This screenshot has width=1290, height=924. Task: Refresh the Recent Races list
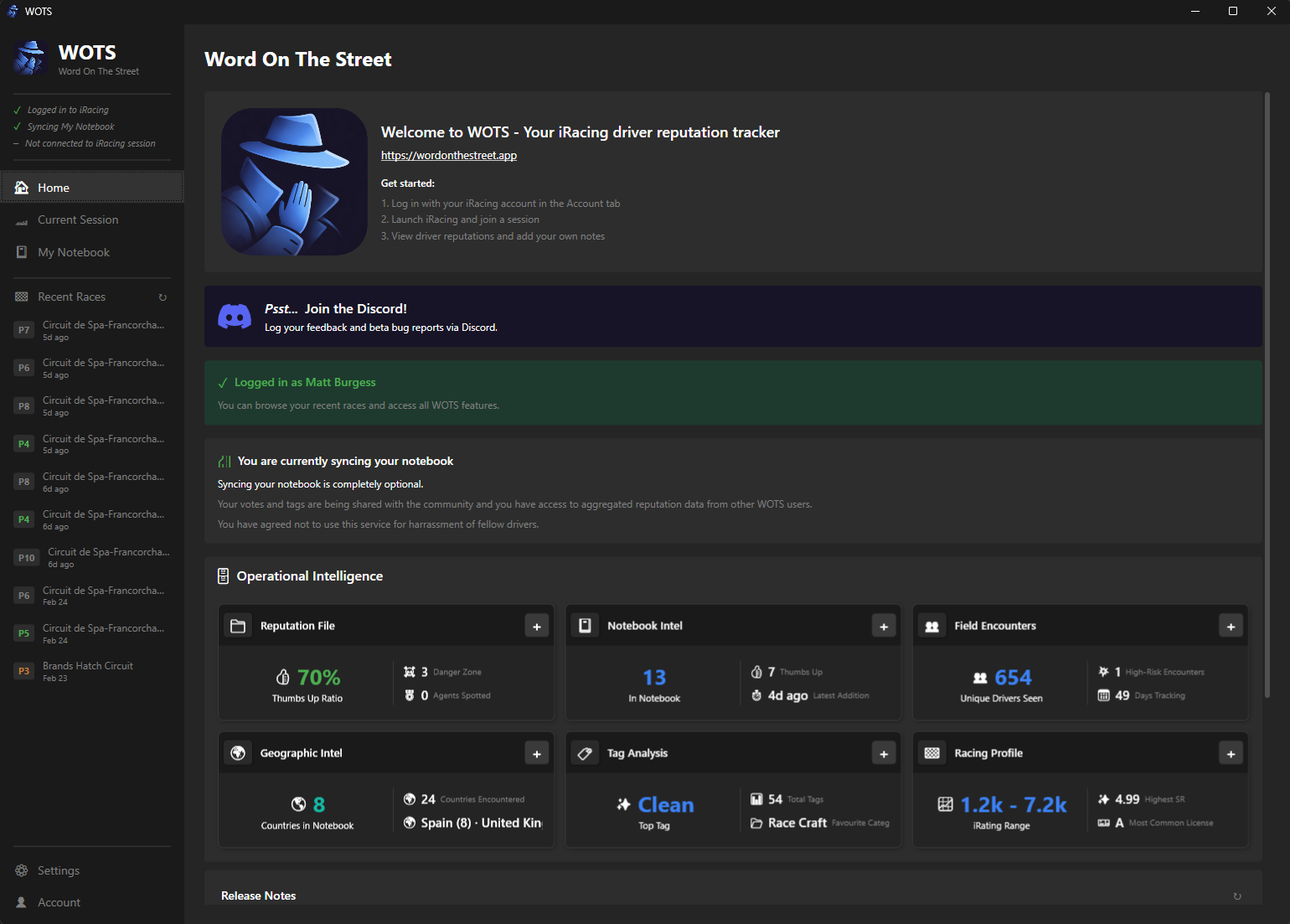click(x=162, y=297)
